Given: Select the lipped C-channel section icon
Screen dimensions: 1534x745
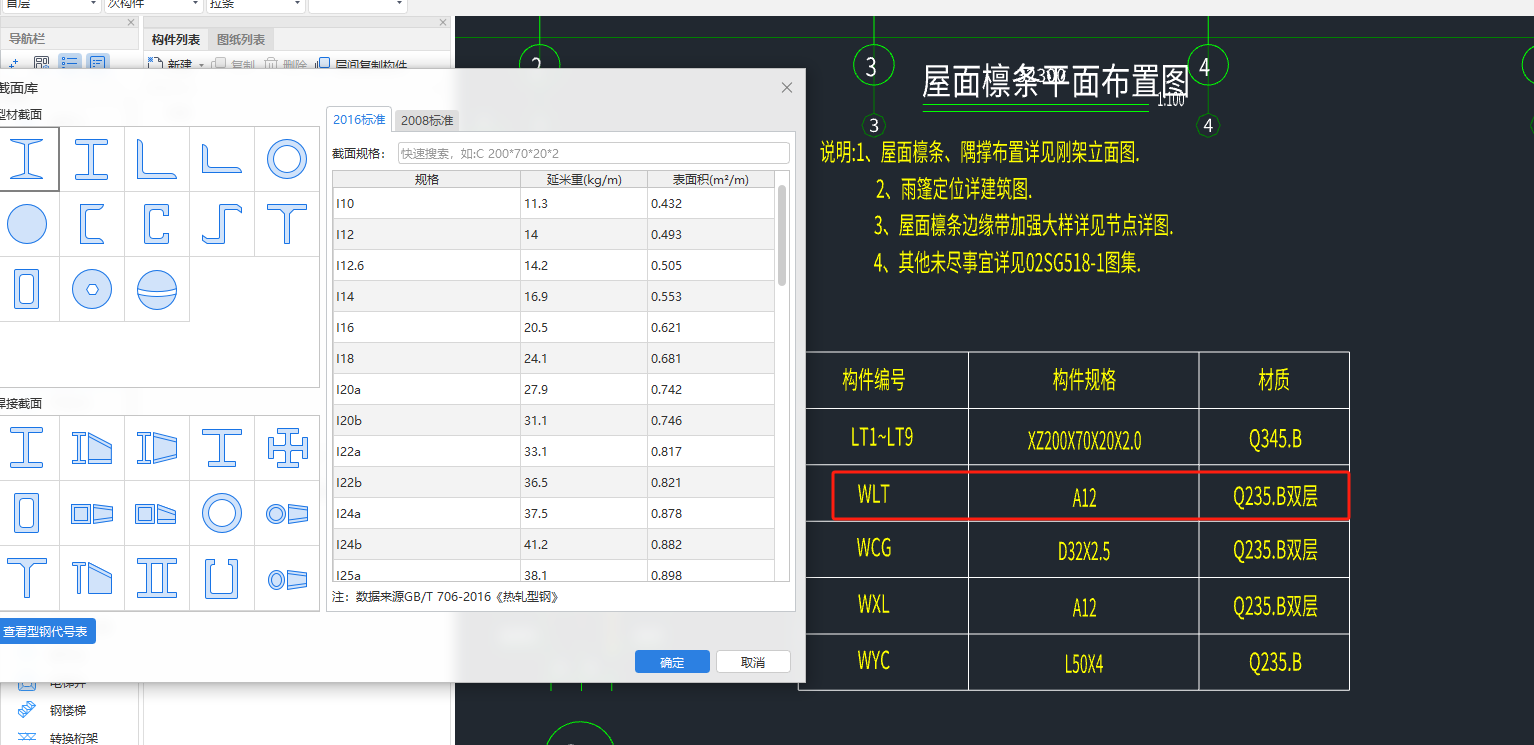Looking at the screenshot, I should (x=157, y=224).
